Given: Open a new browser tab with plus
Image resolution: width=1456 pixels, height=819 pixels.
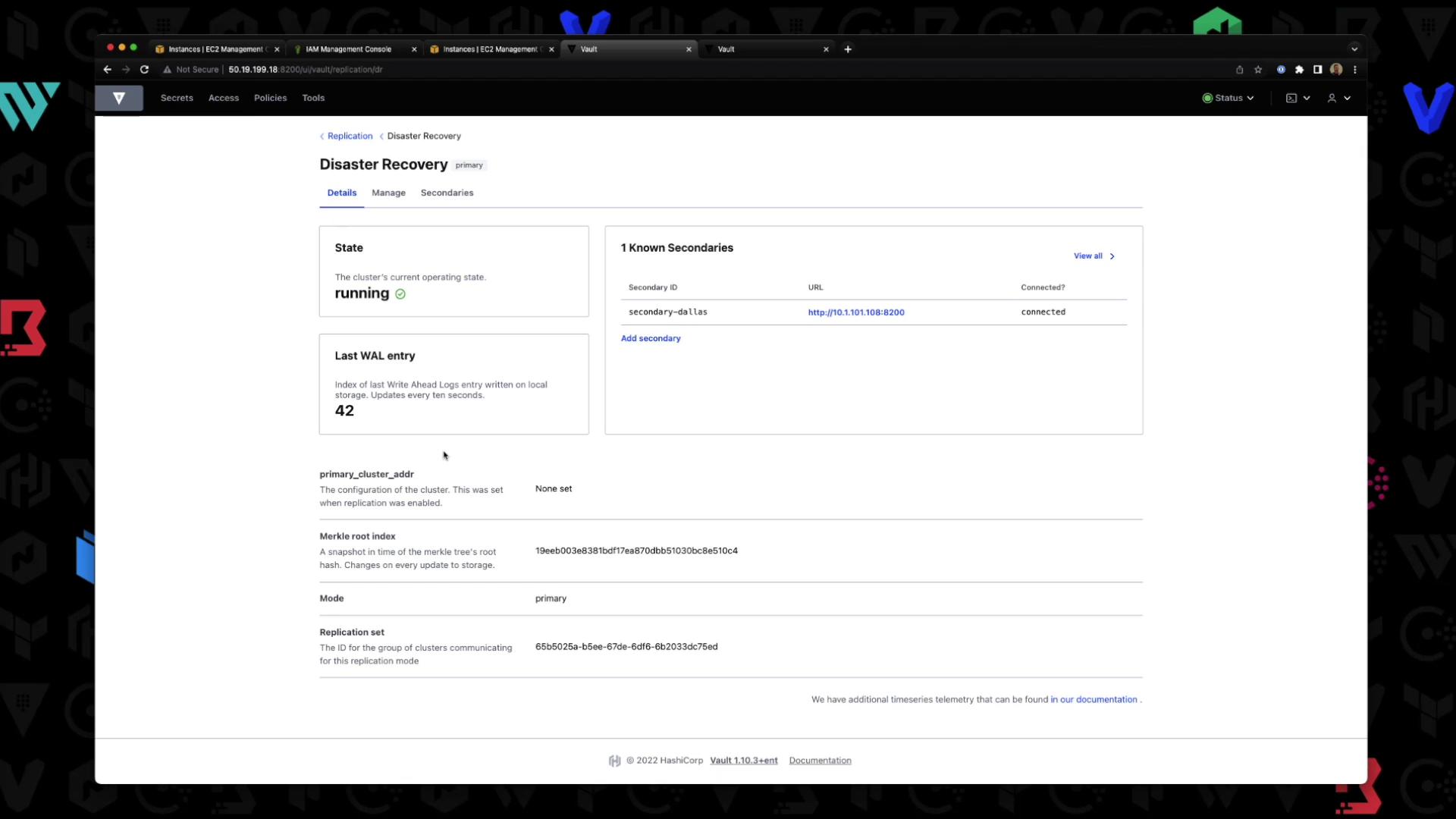Looking at the screenshot, I should point(848,49).
